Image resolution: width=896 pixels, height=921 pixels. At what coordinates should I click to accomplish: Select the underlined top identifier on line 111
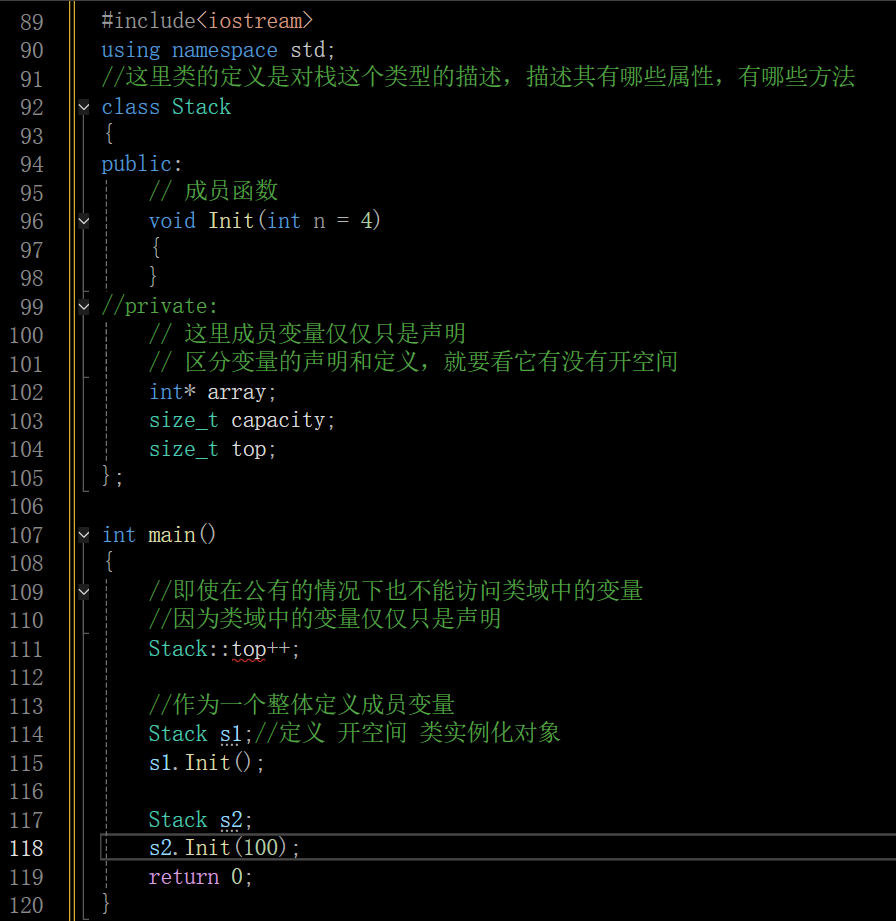(x=249, y=649)
